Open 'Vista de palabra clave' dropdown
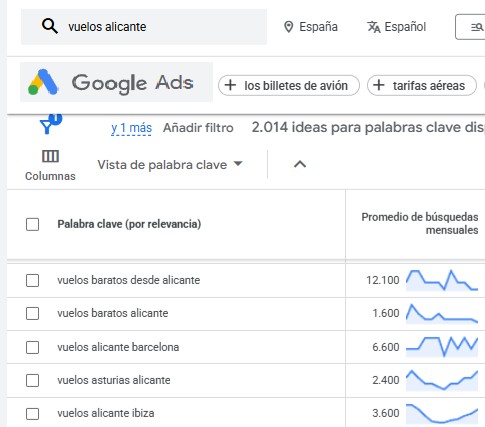The image size is (485, 427). (170, 165)
